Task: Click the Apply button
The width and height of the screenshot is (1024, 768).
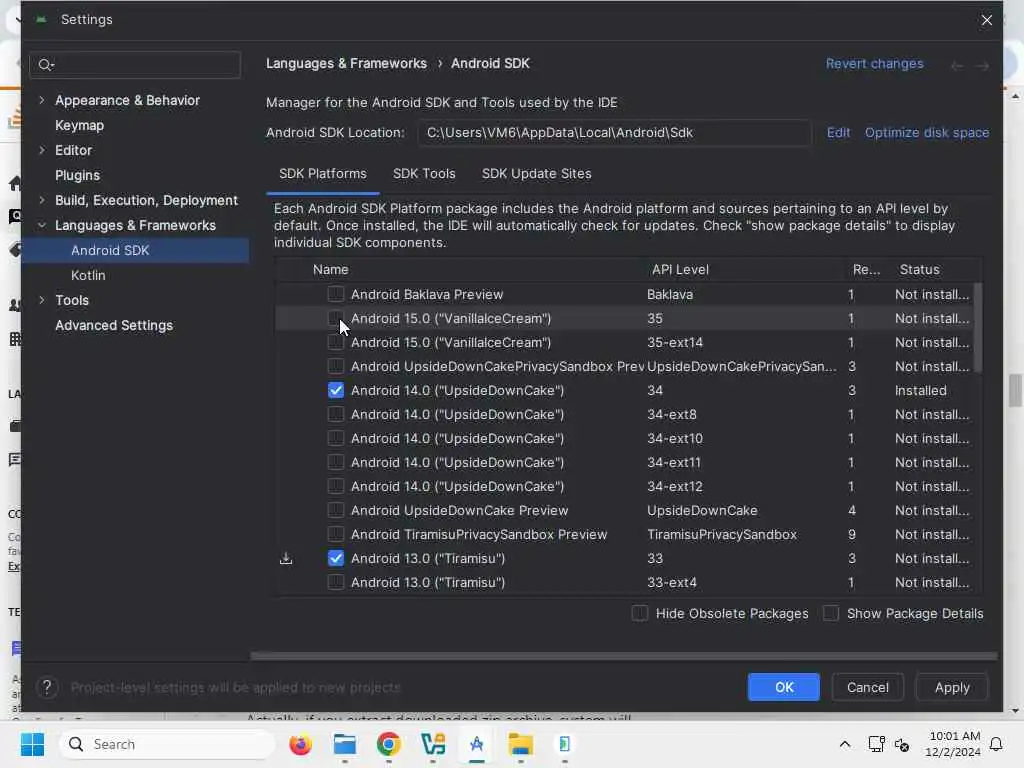Action: click(952, 687)
